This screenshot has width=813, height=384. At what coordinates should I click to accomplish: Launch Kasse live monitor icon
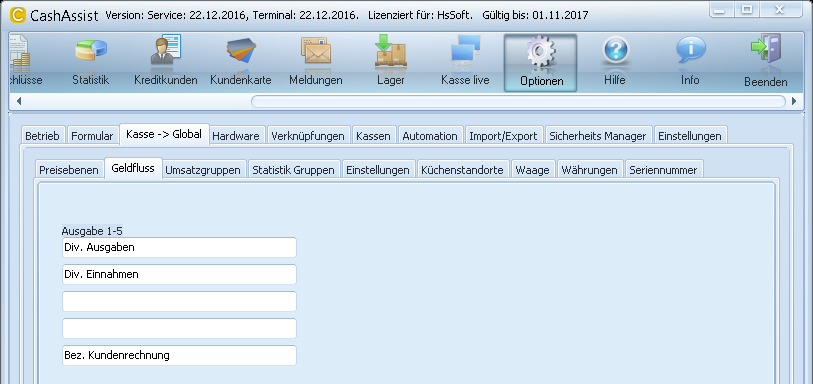click(x=465, y=51)
